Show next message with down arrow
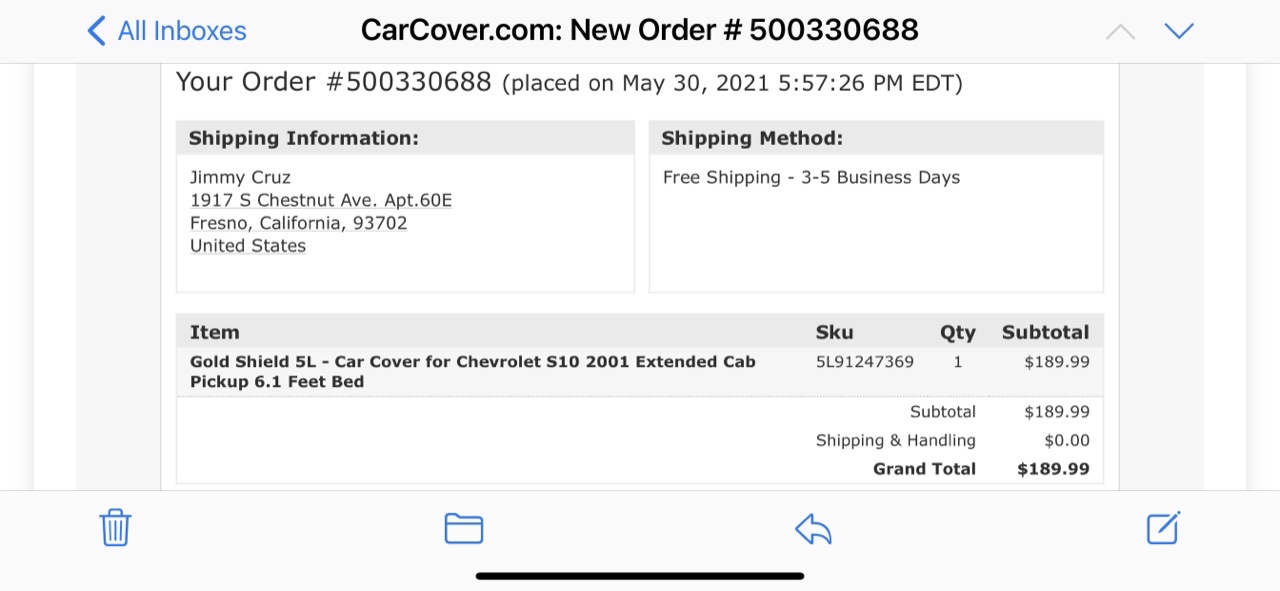1280x591 pixels. tap(1180, 31)
